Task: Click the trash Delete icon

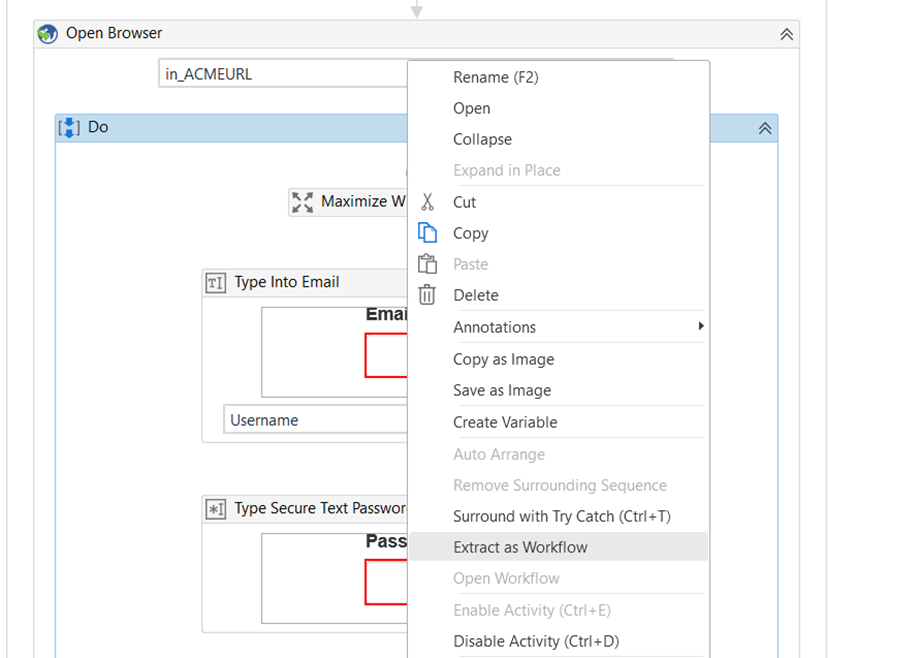Action: pyautogui.click(x=427, y=295)
